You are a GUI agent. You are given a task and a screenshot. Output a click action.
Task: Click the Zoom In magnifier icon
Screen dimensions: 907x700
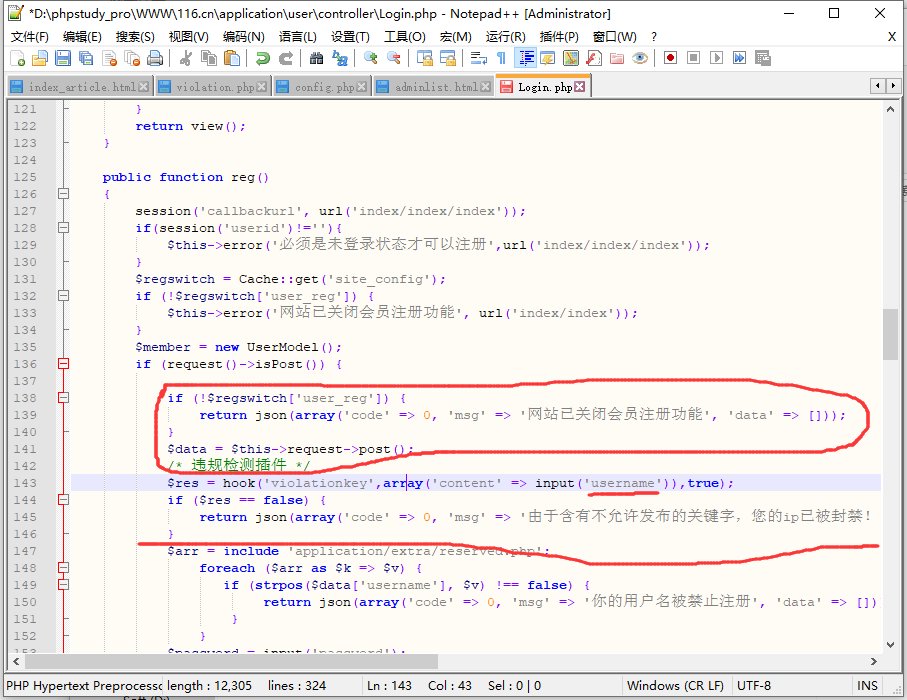point(370,58)
